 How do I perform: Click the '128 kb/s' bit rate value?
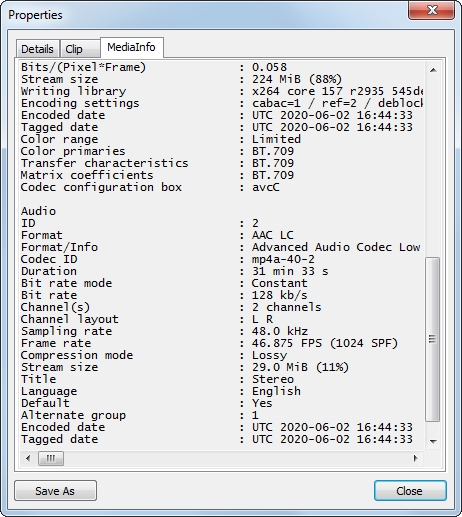pyautogui.click(x=279, y=295)
